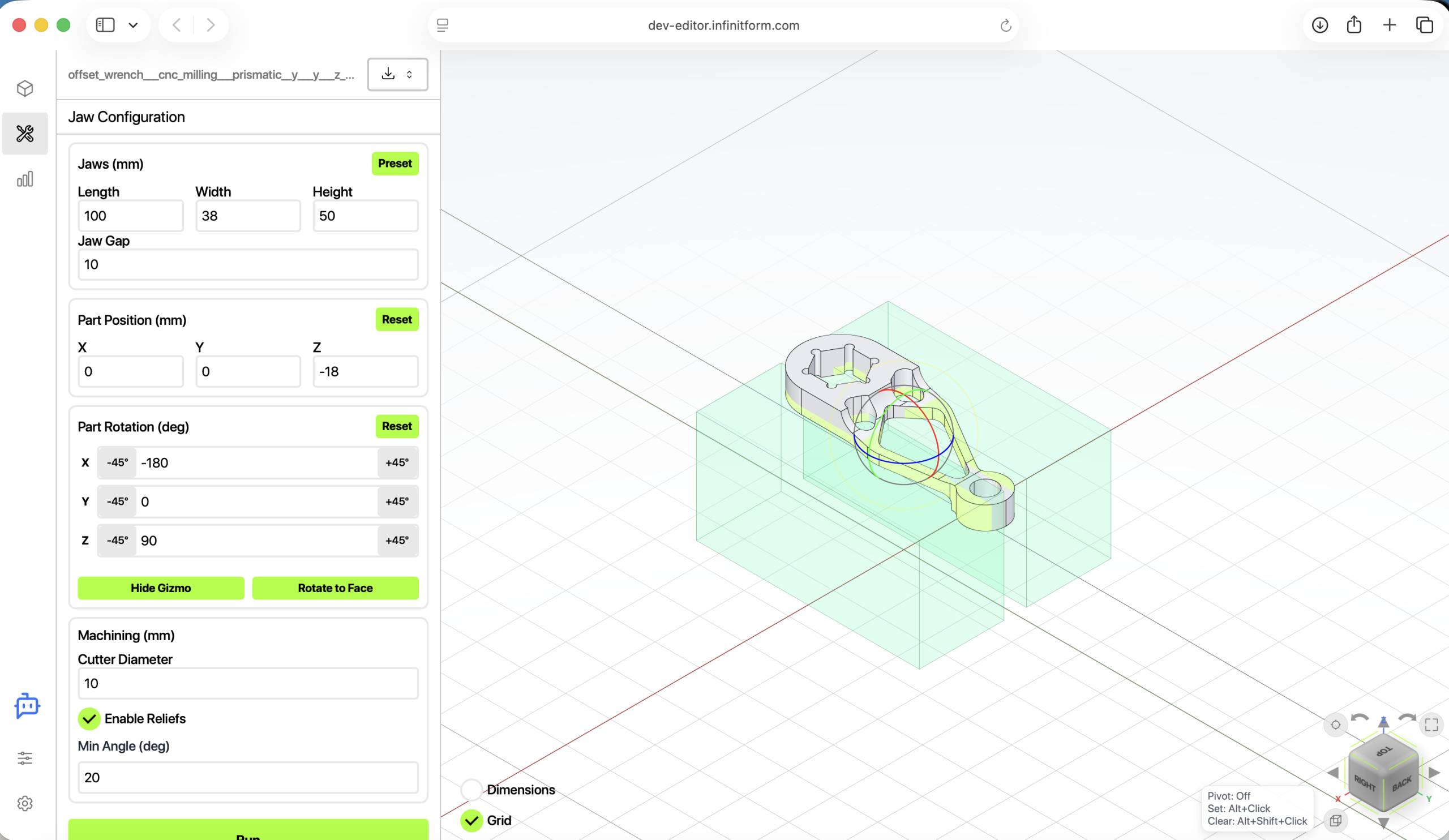Click the pivot target icon near view cube
The width and height of the screenshot is (1449, 840).
[1335, 725]
